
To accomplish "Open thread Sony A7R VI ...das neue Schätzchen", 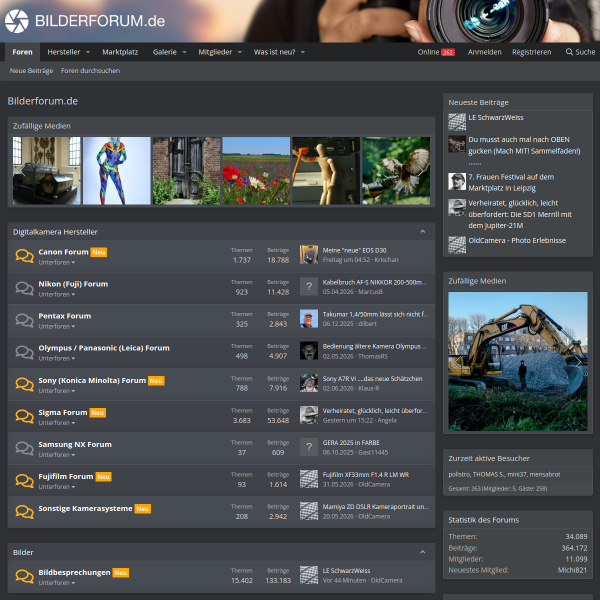I will (x=372, y=378).
